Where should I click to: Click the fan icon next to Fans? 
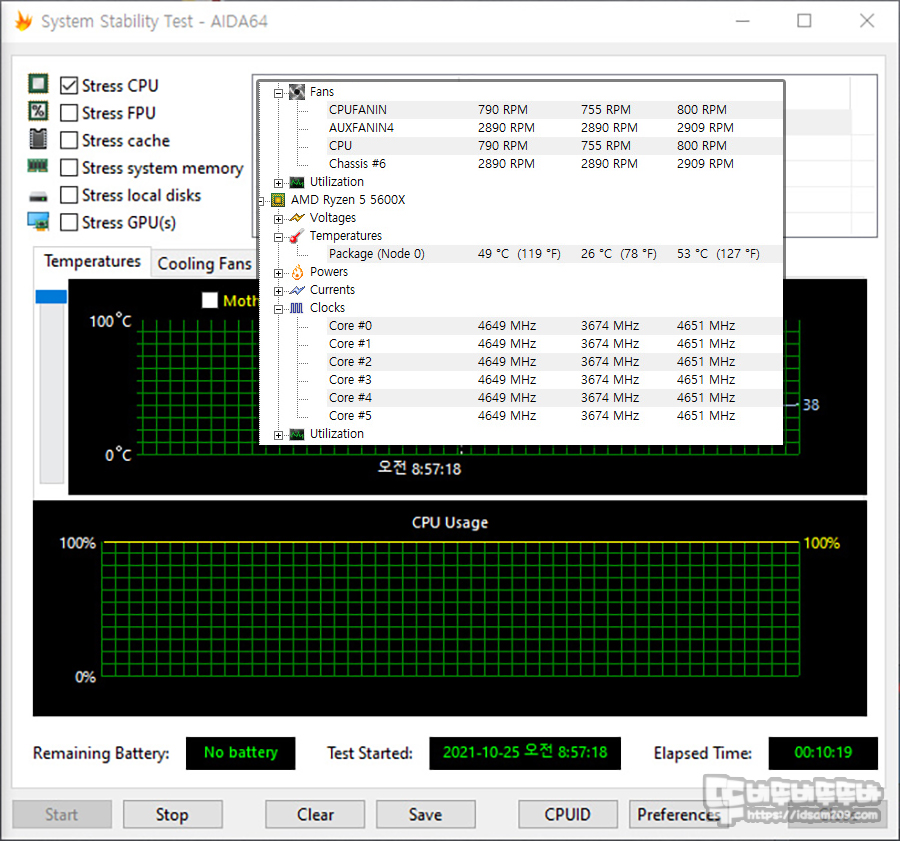coord(297,92)
